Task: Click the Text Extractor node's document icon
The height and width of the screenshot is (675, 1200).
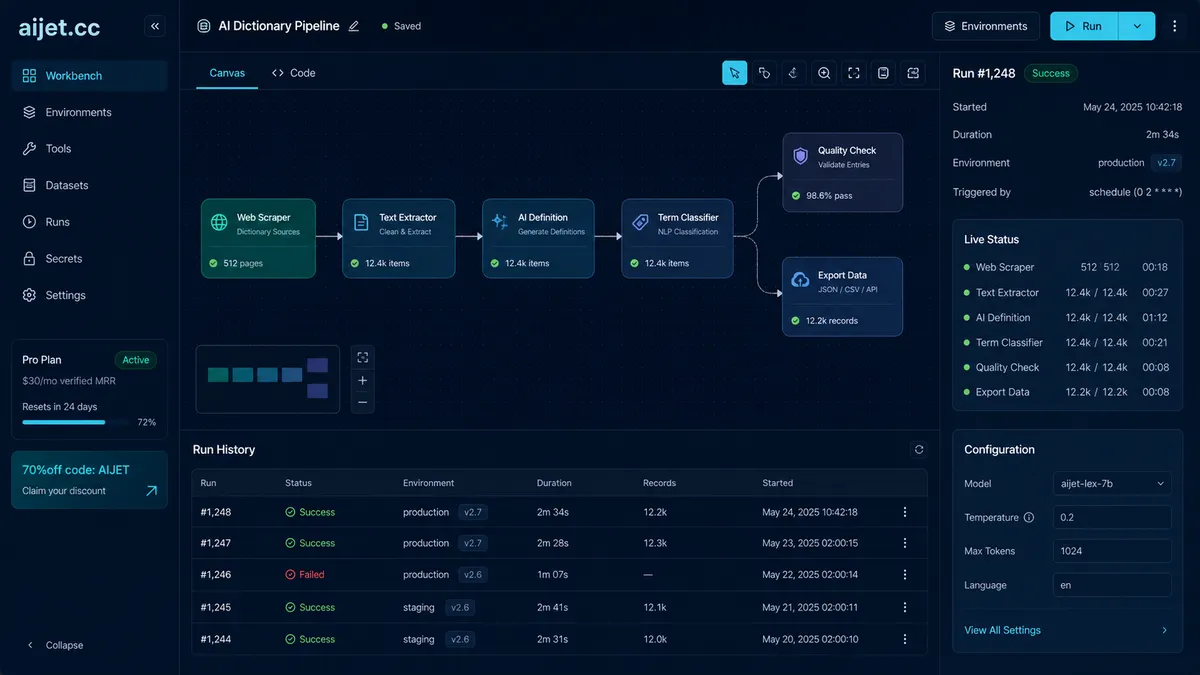Action: click(x=362, y=223)
